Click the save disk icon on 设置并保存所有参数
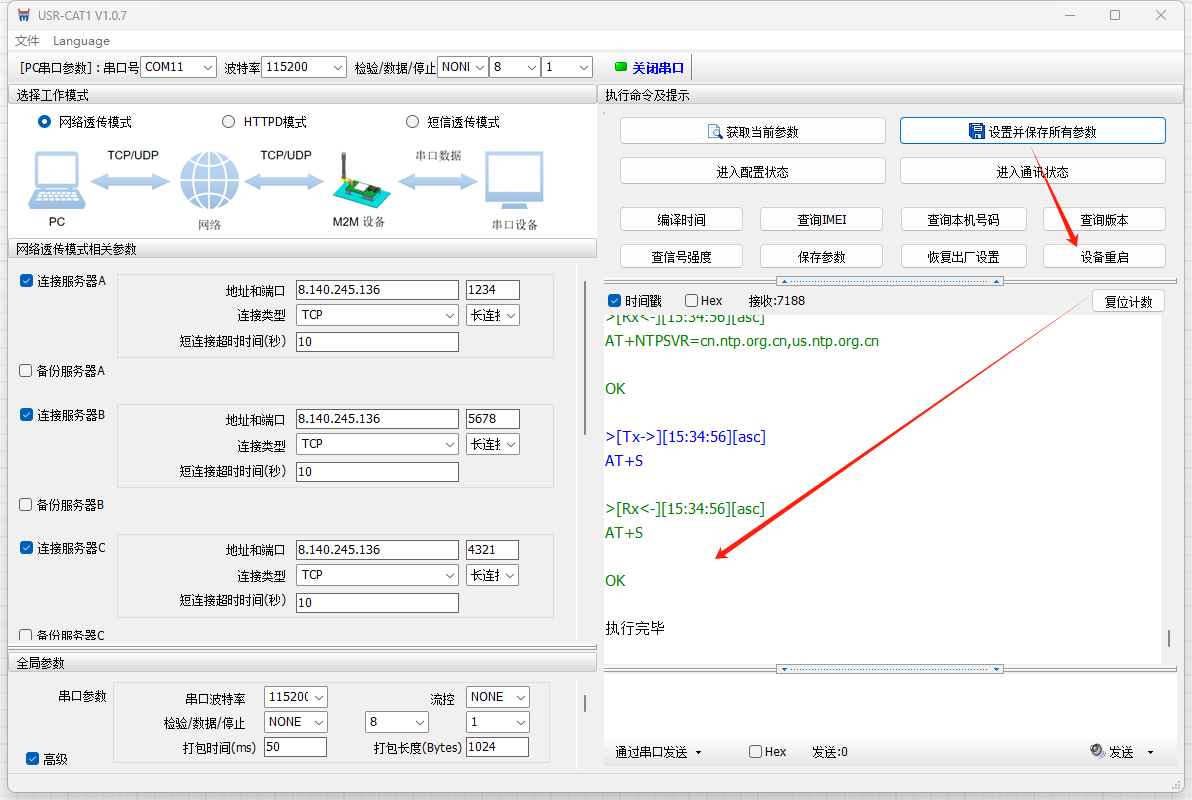This screenshot has width=1192, height=800. (977, 131)
